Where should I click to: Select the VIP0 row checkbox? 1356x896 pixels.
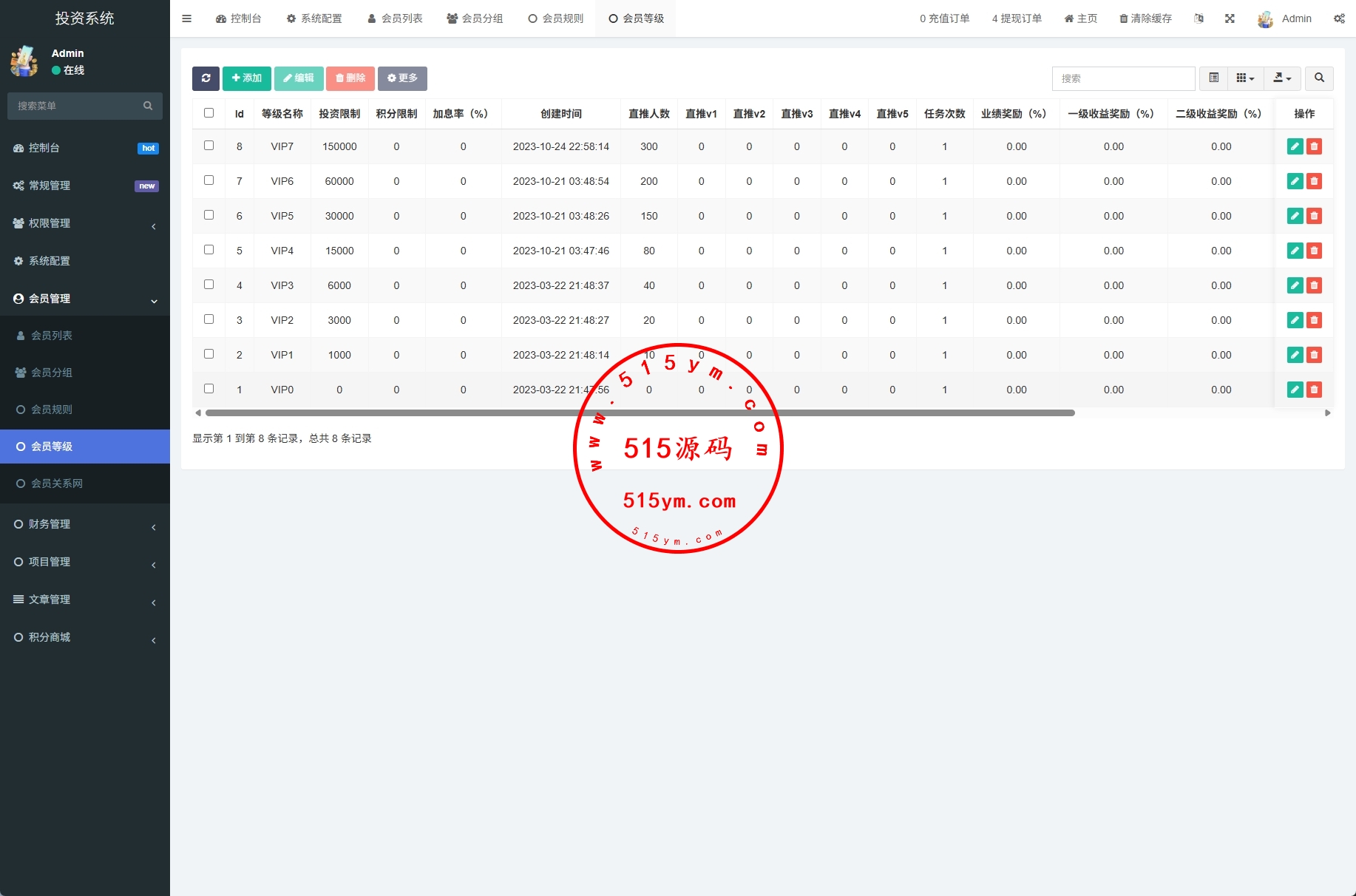[209, 389]
